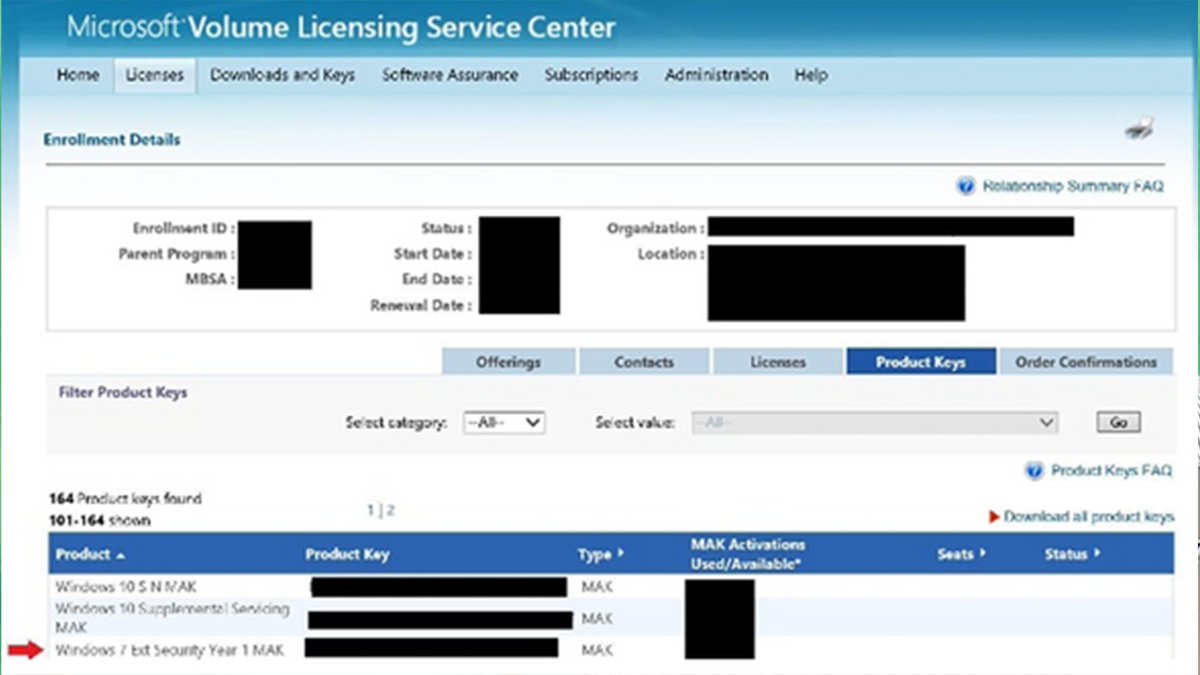1200x675 pixels.
Task: Open Downloads and Keys menu
Action: click(x=282, y=75)
